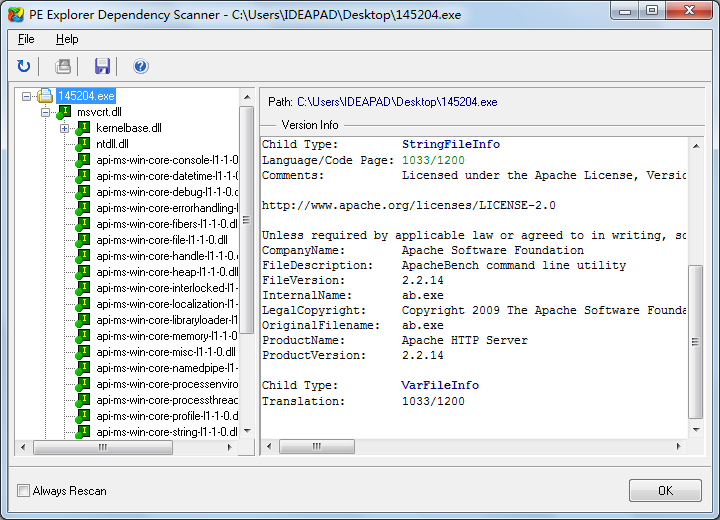720x520 pixels.
Task: Select api-ms-win-core-string-l1-1-0 tree row
Action: (x=167, y=432)
